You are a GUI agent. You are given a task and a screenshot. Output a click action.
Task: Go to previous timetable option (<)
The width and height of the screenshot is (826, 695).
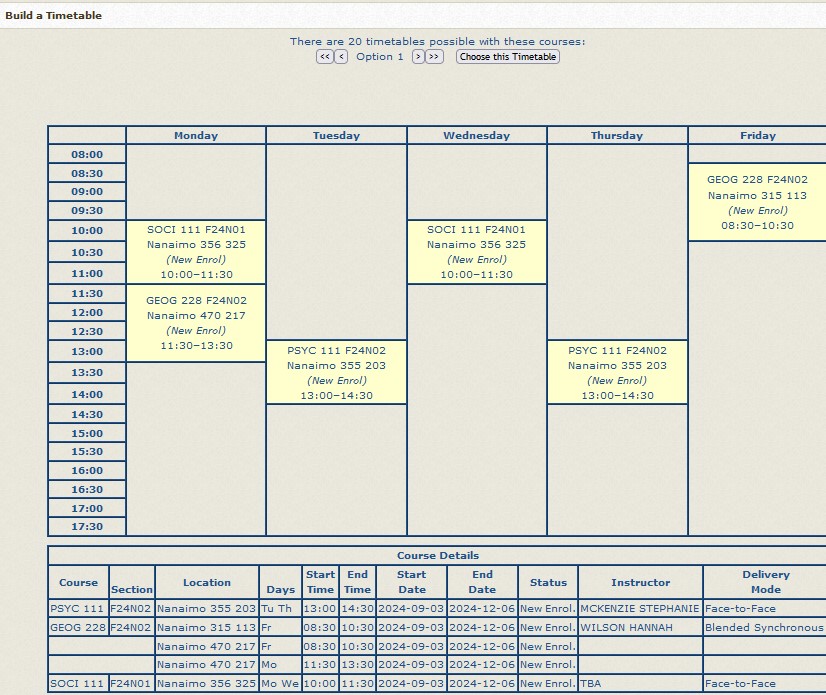(341, 57)
